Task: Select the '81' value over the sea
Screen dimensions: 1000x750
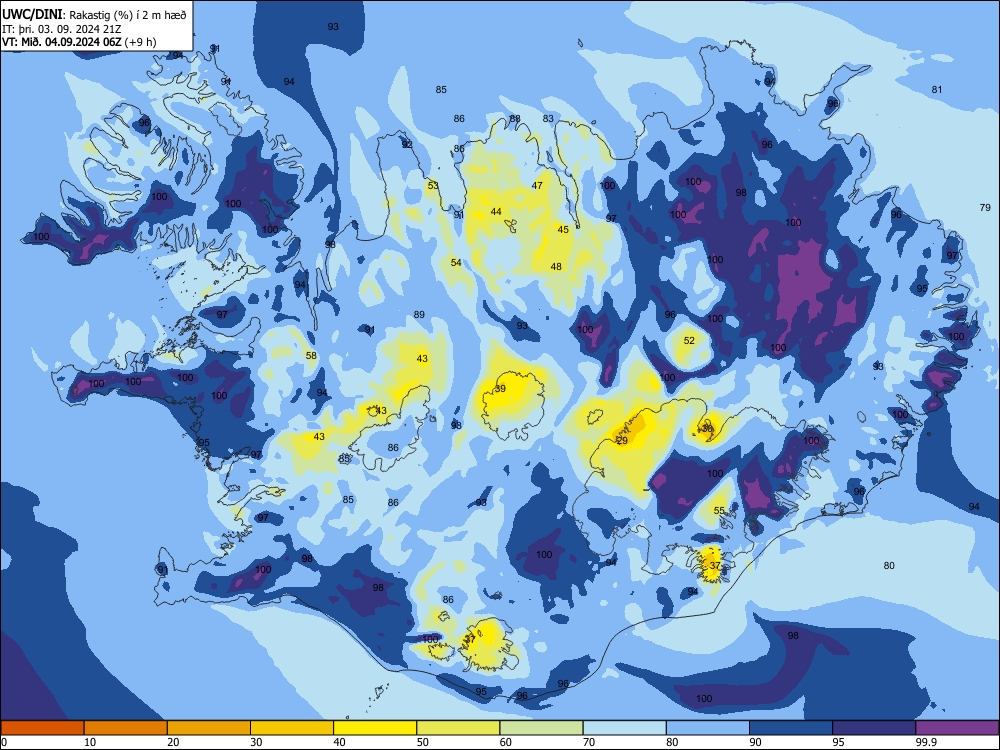Action: (x=936, y=90)
